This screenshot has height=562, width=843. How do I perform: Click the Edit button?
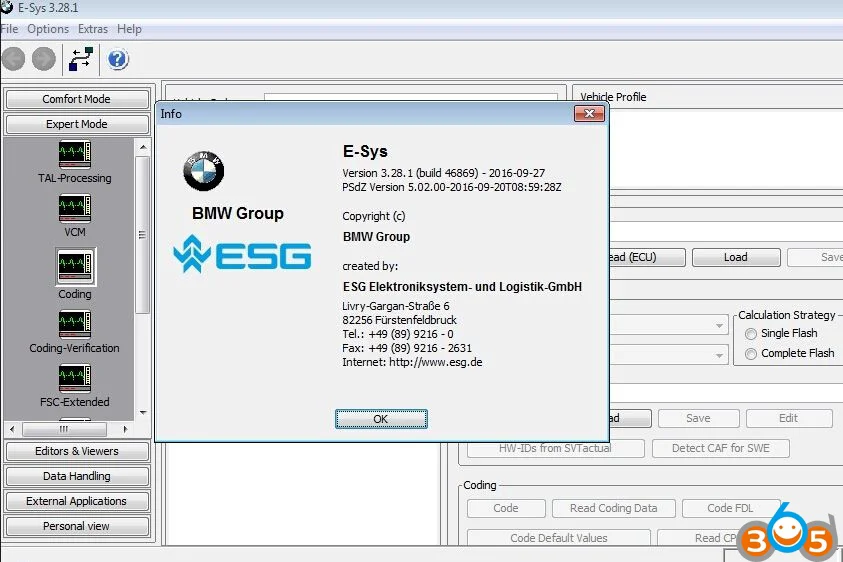click(789, 418)
